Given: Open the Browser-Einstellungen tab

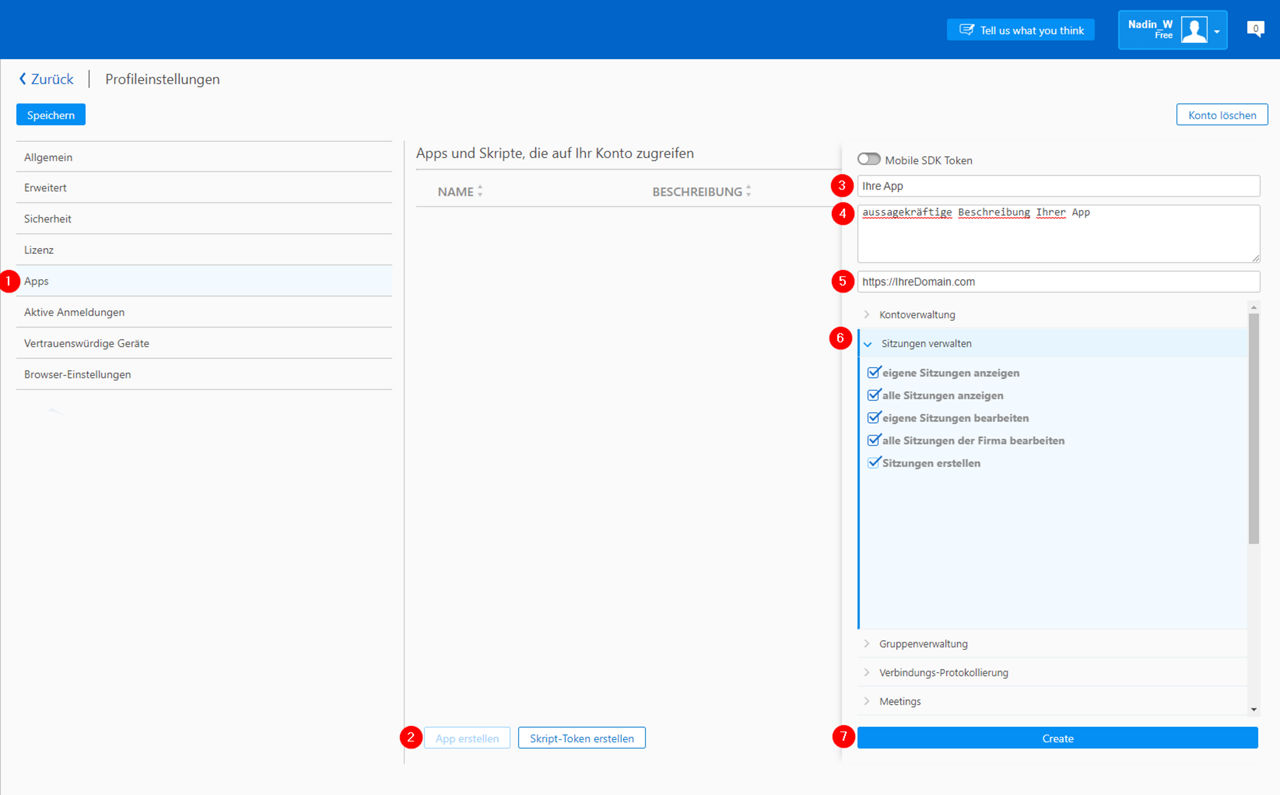Looking at the screenshot, I should point(204,374).
